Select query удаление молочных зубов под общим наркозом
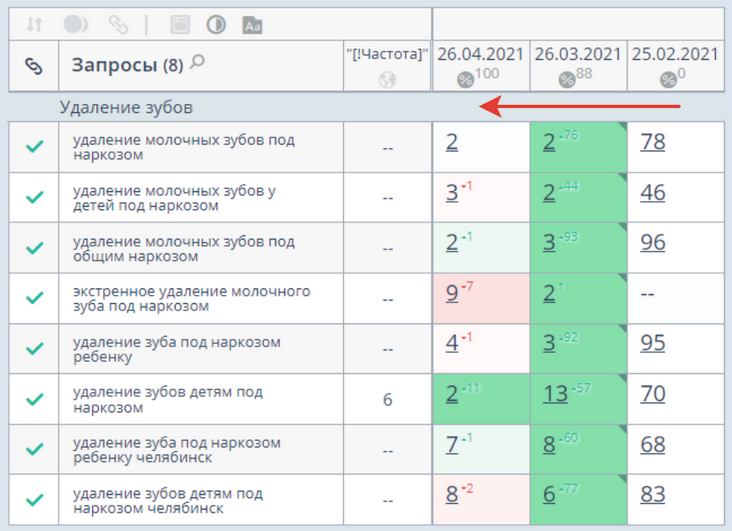 [x=184, y=249]
